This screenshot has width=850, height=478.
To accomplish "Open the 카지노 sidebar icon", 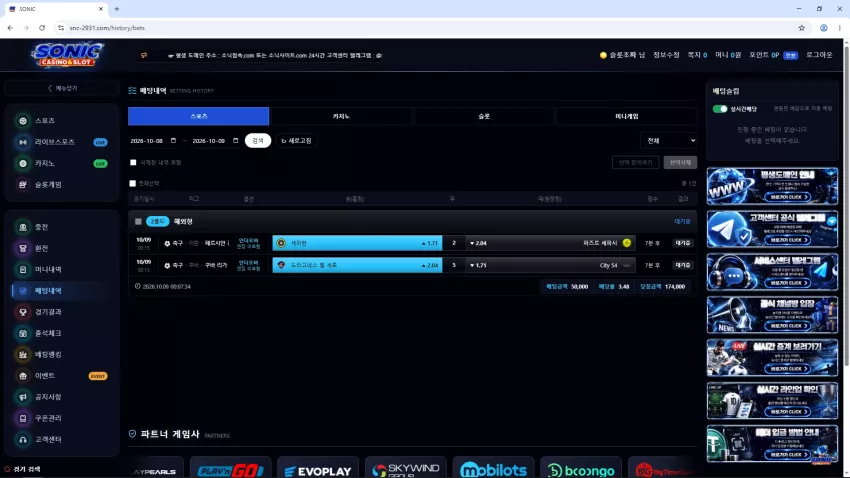I will [x=23, y=163].
